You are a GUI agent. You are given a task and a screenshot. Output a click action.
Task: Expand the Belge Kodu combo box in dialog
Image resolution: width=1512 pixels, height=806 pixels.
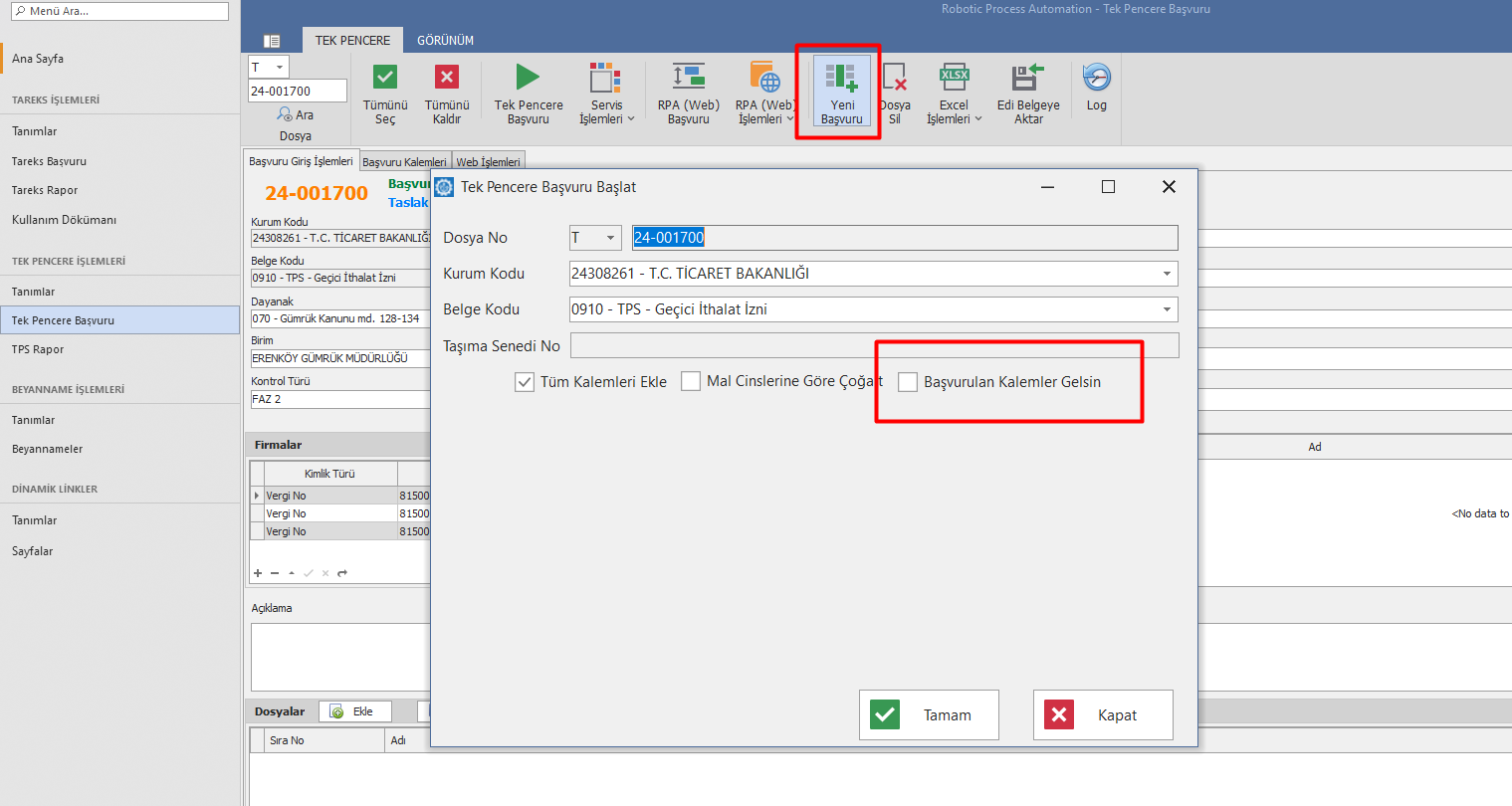(x=1167, y=309)
